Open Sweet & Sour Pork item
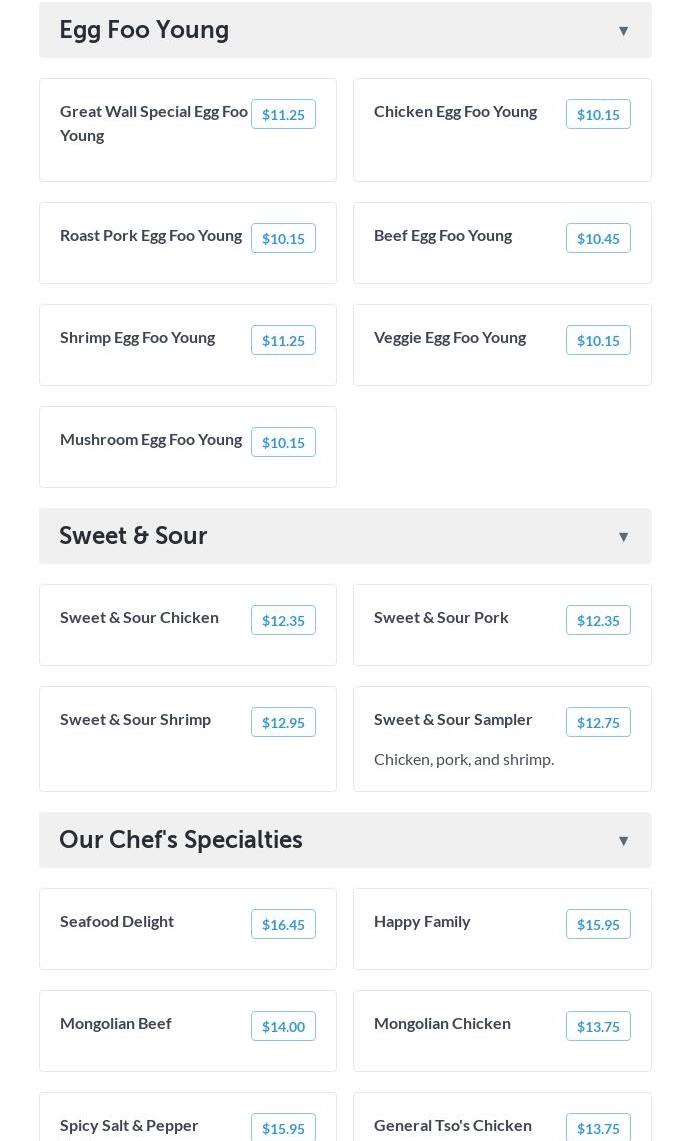690x1141 pixels. tap(441, 618)
